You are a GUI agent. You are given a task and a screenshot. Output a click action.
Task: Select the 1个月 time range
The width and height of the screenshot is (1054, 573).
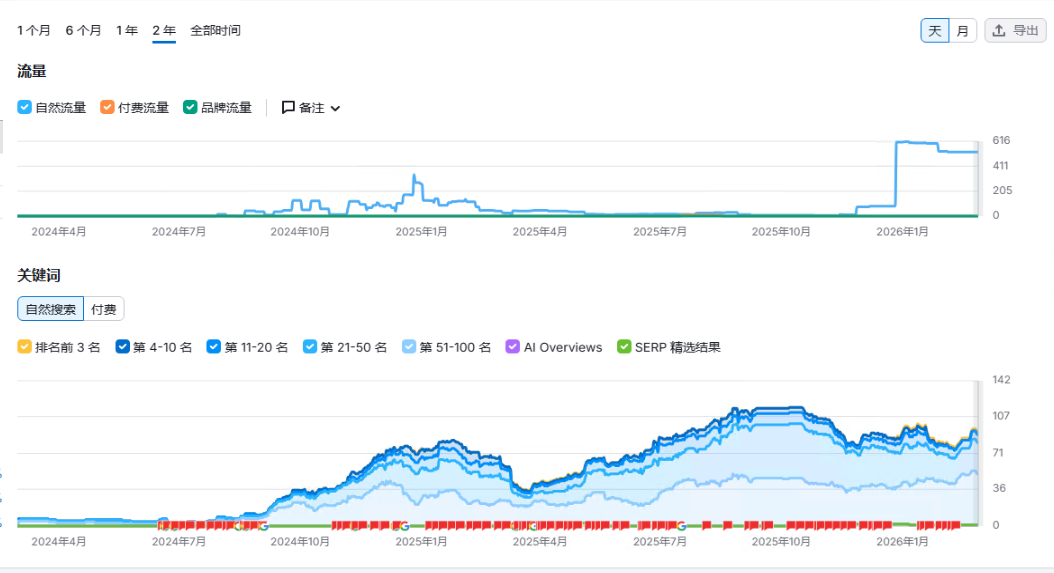pyautogui.click(x=34, y=30)
